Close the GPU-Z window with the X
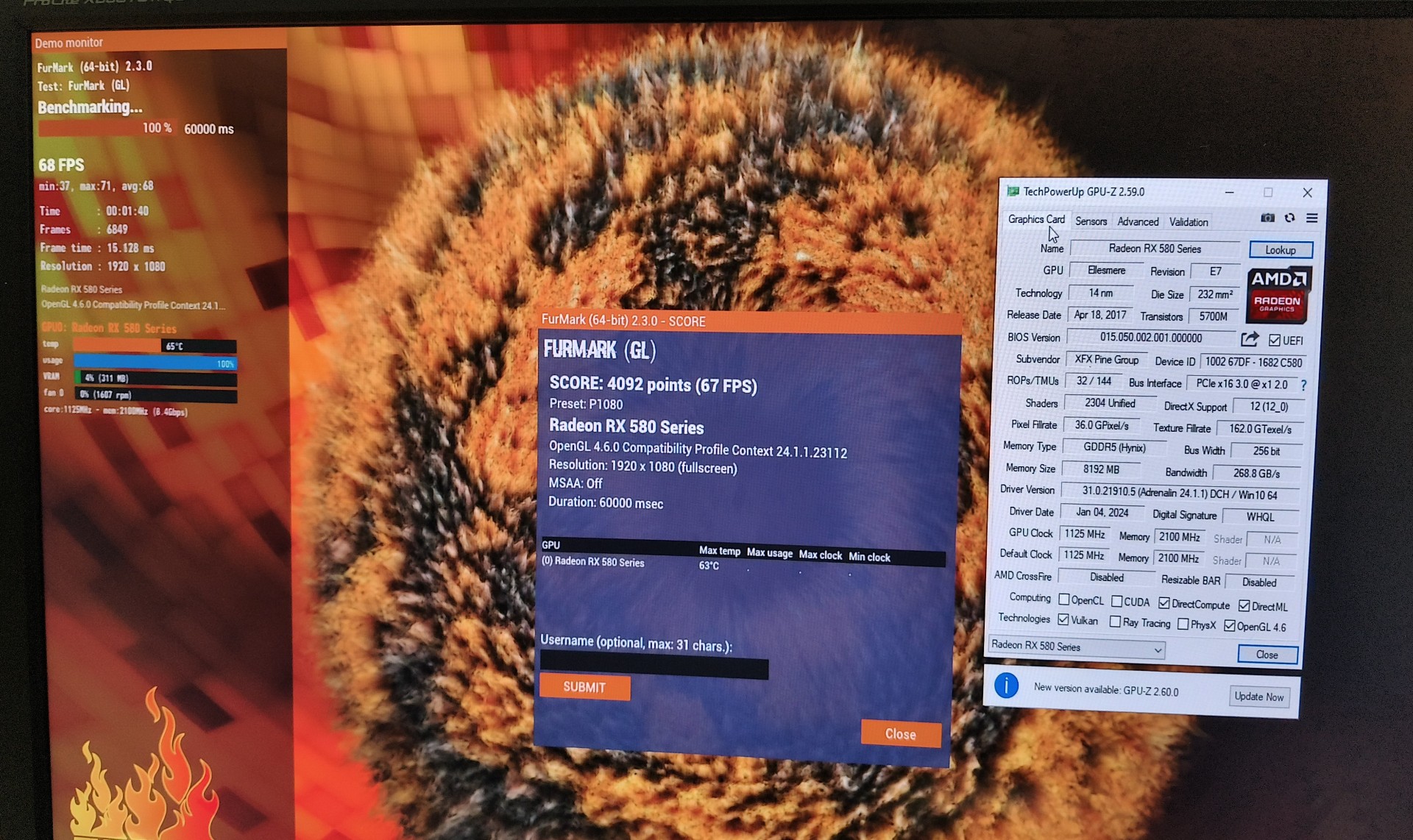This screenshot has height=840, width=1413. point(1307,193)
